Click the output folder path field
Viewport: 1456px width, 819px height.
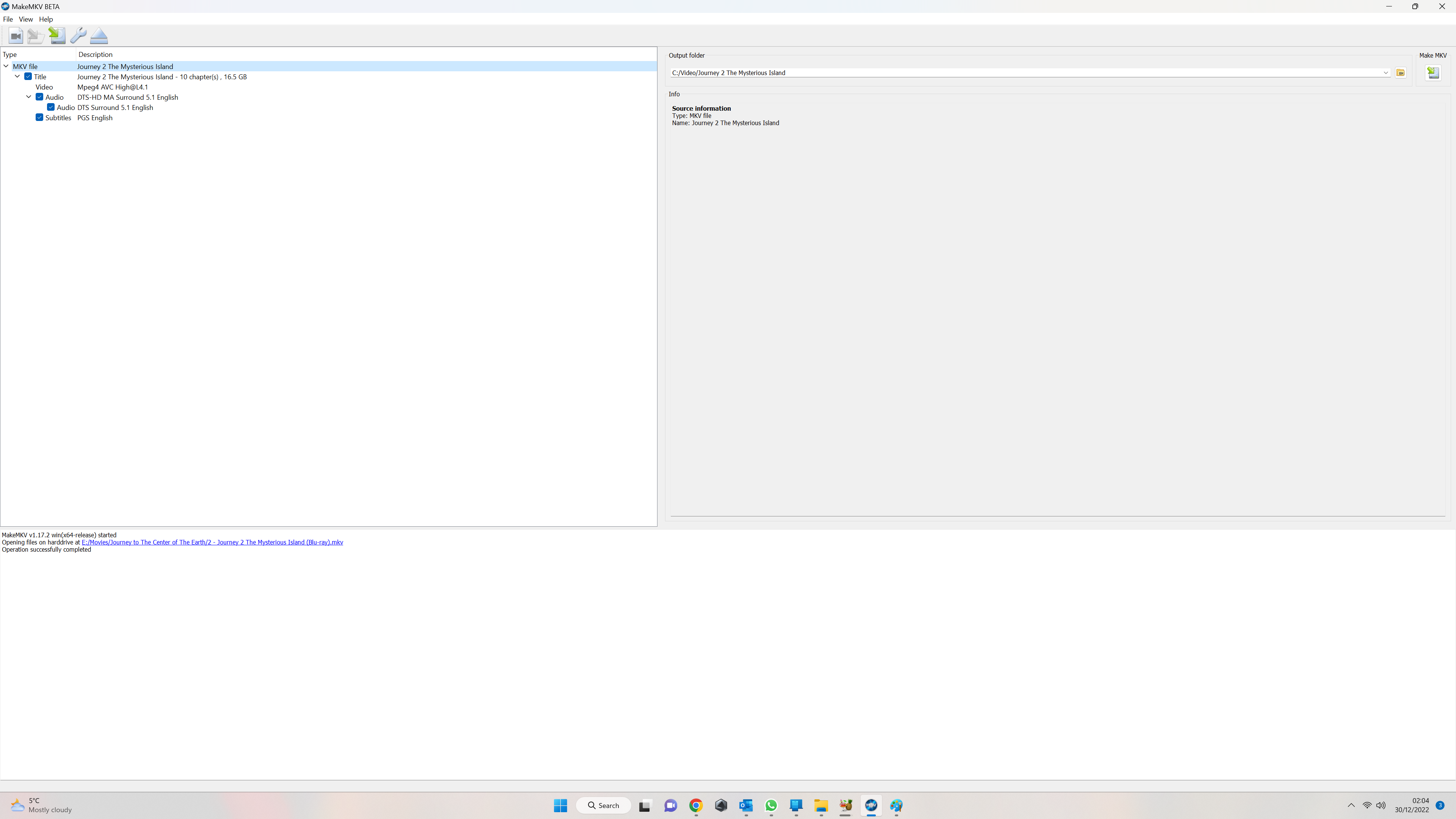[x=1017, y=73]
